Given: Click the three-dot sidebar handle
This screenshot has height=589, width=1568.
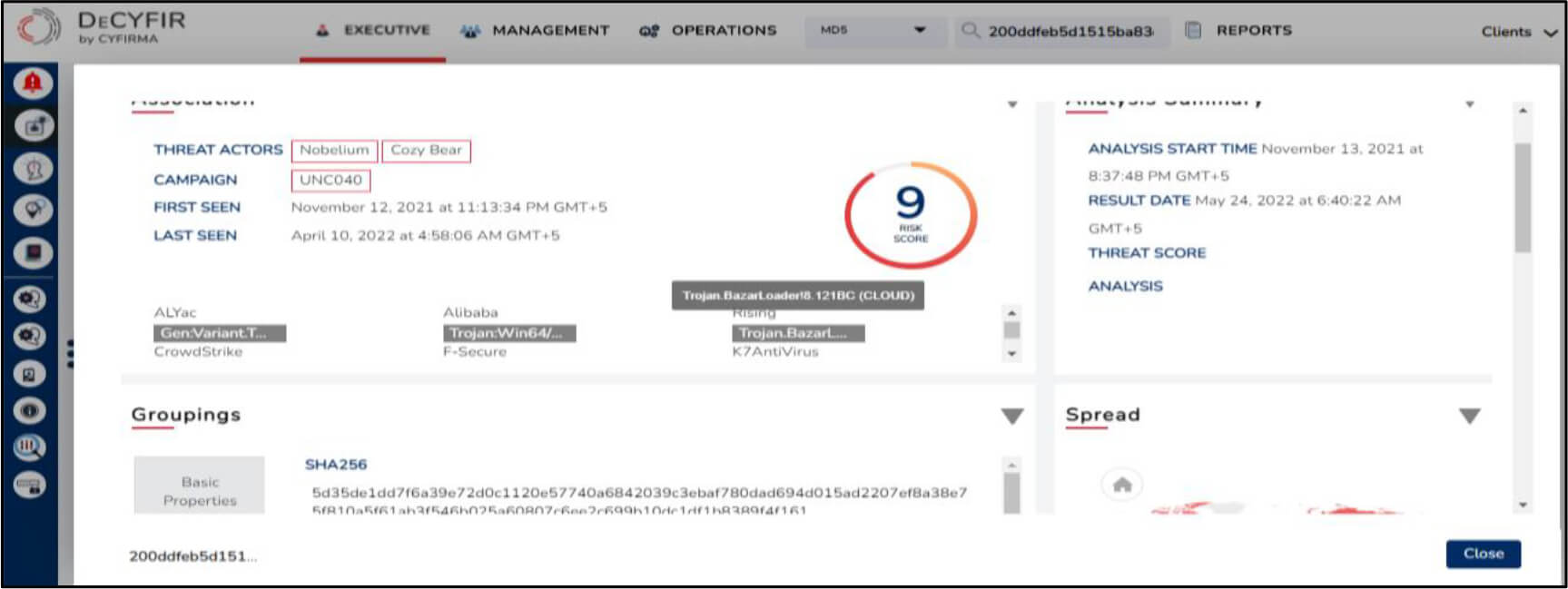Looking at the screenshot, I should click(70, 353).
